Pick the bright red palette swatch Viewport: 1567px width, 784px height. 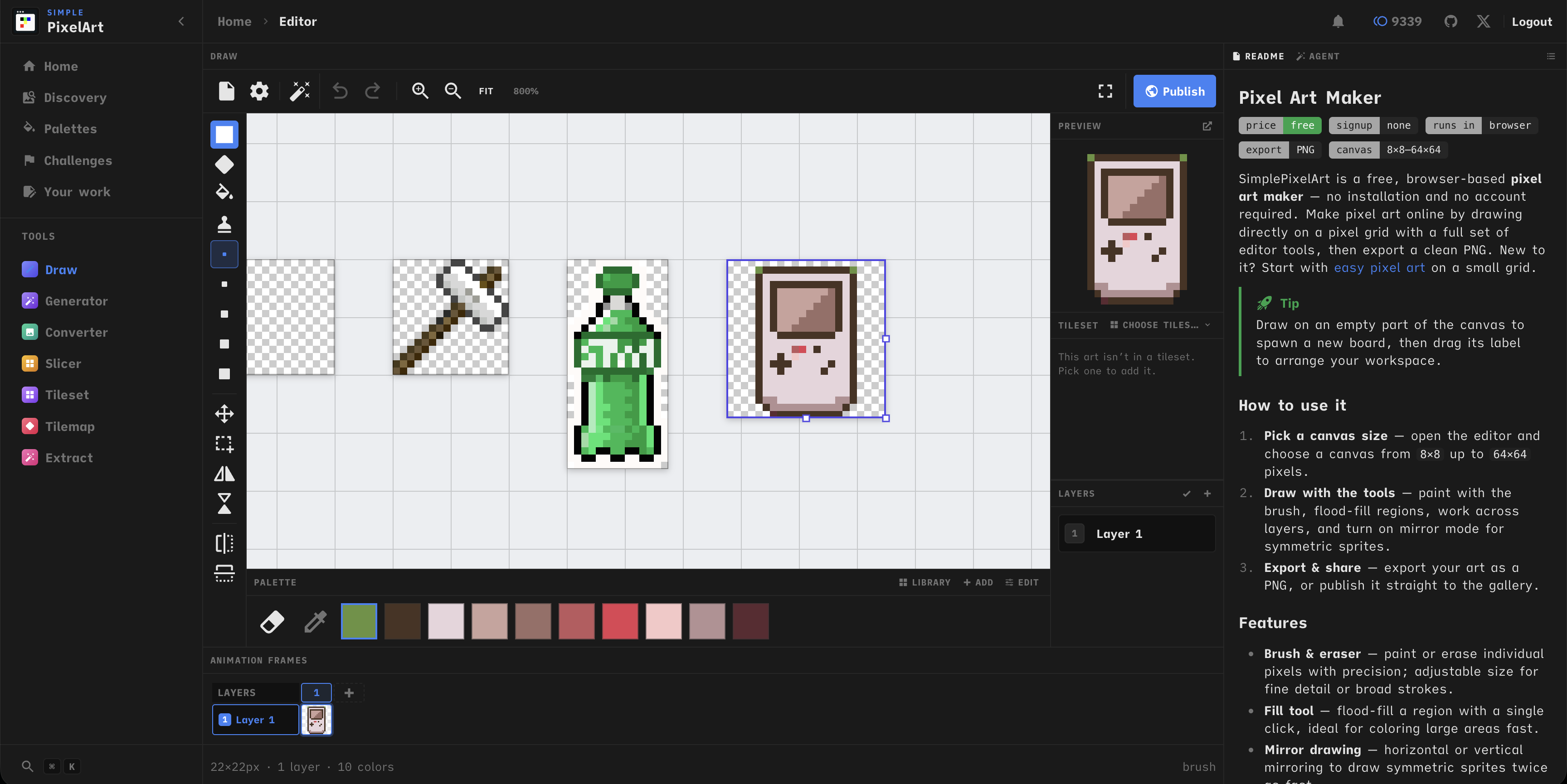pos(620,621)
